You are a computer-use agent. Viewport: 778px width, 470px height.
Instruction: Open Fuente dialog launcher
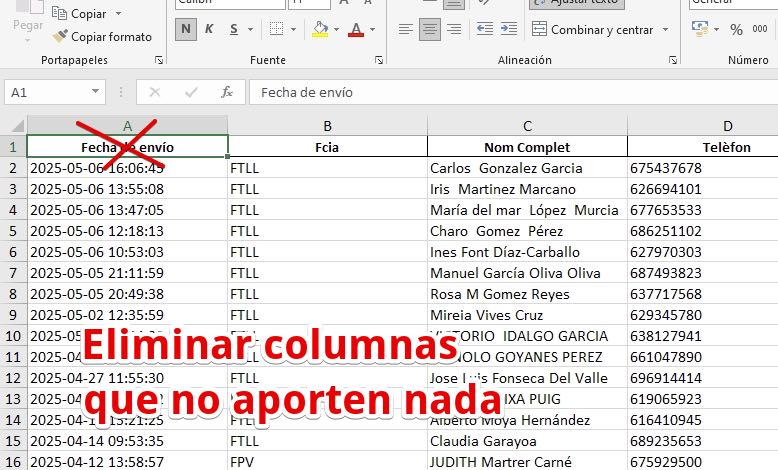379,60
